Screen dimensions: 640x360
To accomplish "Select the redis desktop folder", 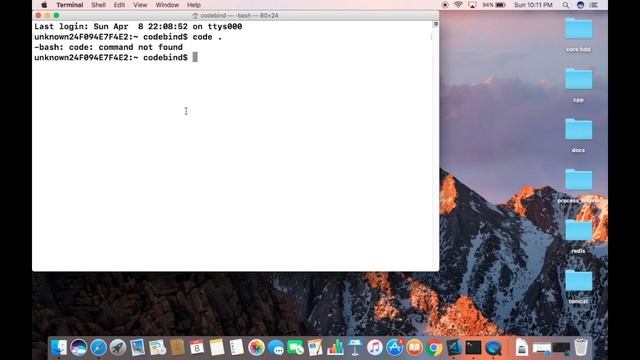I will click(578, 231).
